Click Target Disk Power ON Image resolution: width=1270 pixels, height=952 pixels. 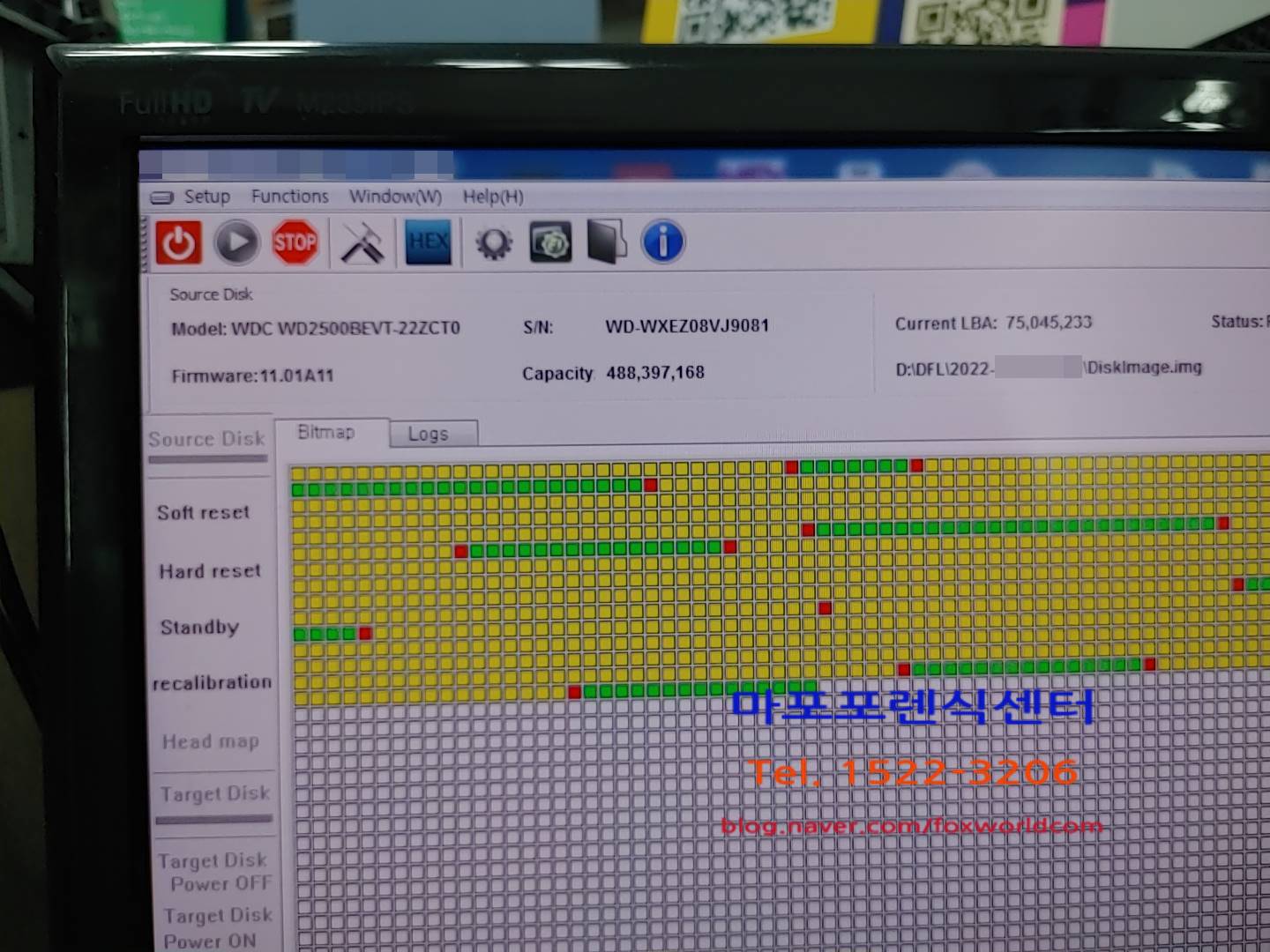218,927
